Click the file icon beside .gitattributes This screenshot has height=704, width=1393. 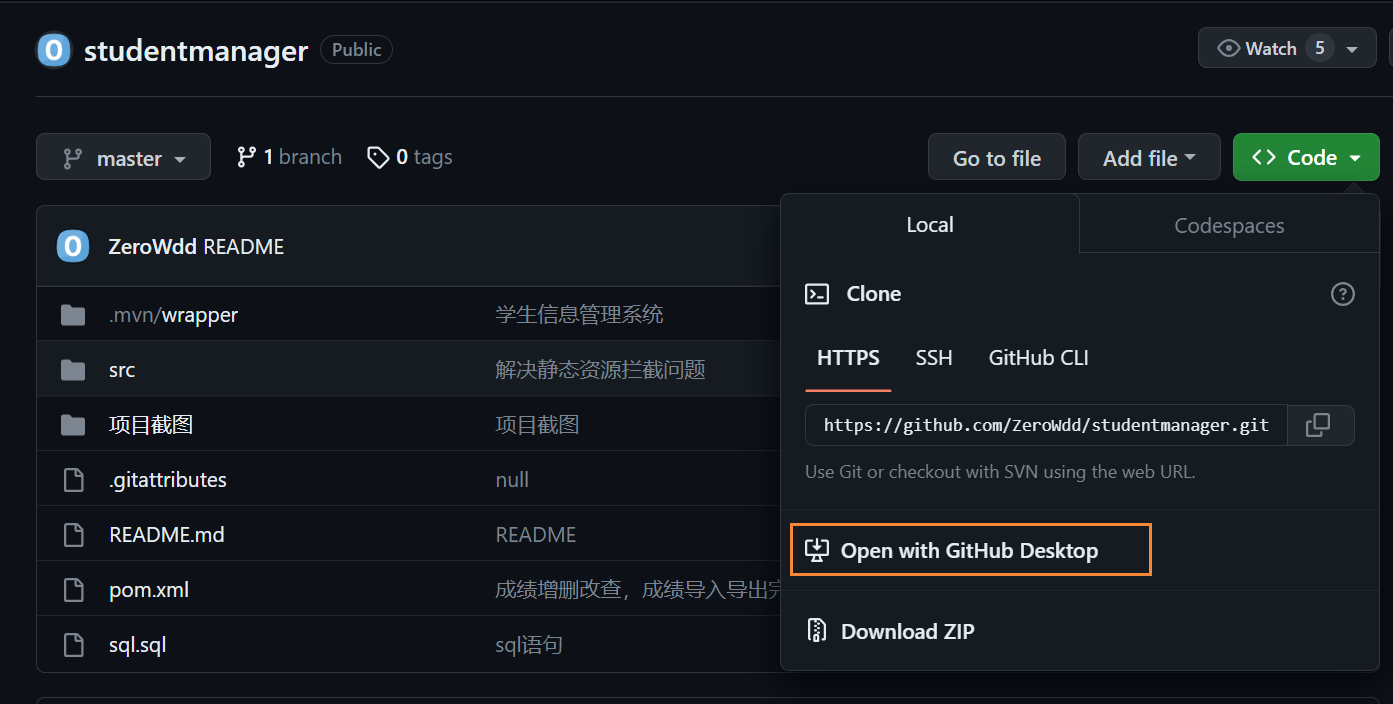coord(74,480)
